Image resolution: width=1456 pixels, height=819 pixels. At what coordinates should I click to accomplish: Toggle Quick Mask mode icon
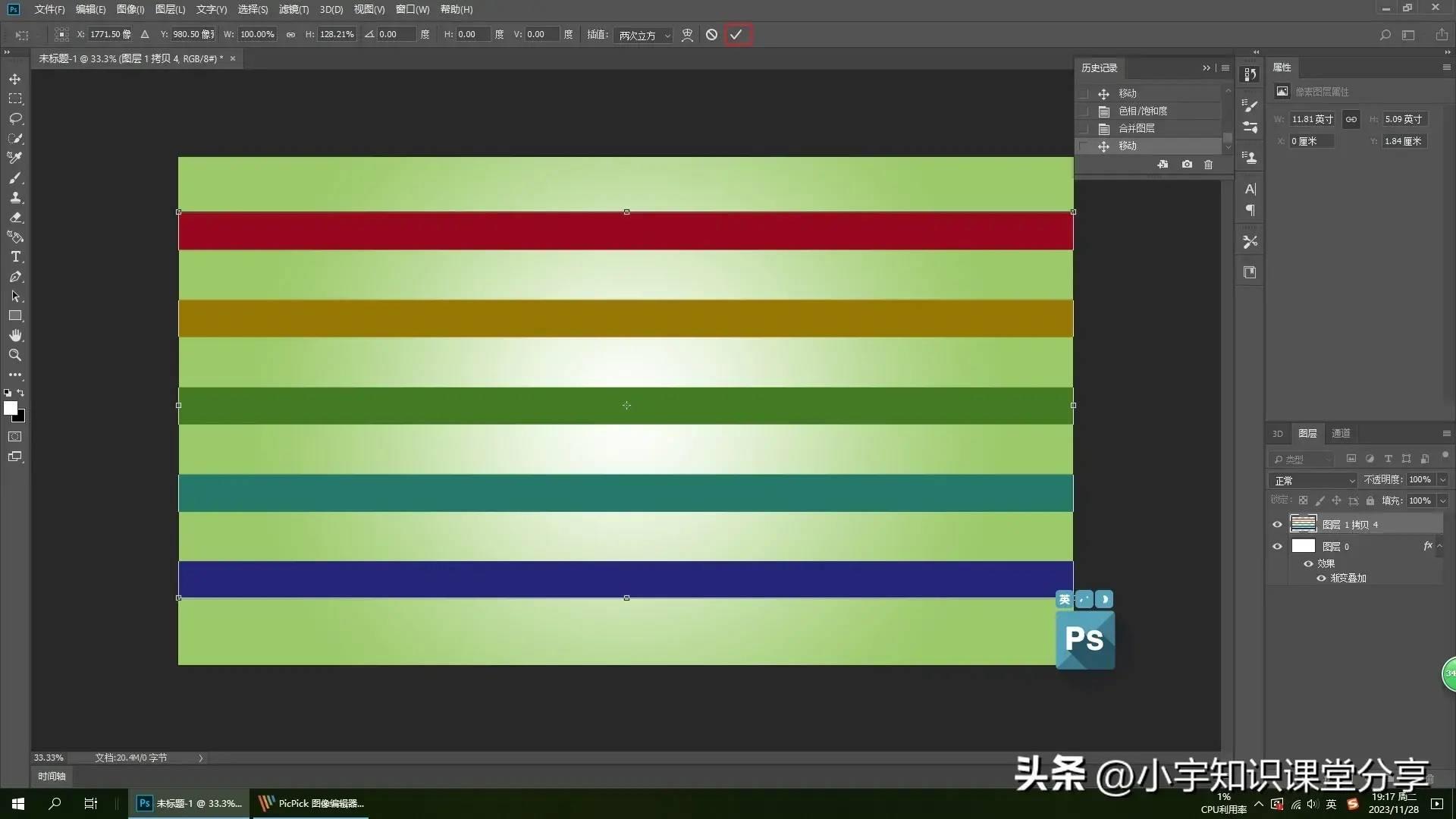15,437
